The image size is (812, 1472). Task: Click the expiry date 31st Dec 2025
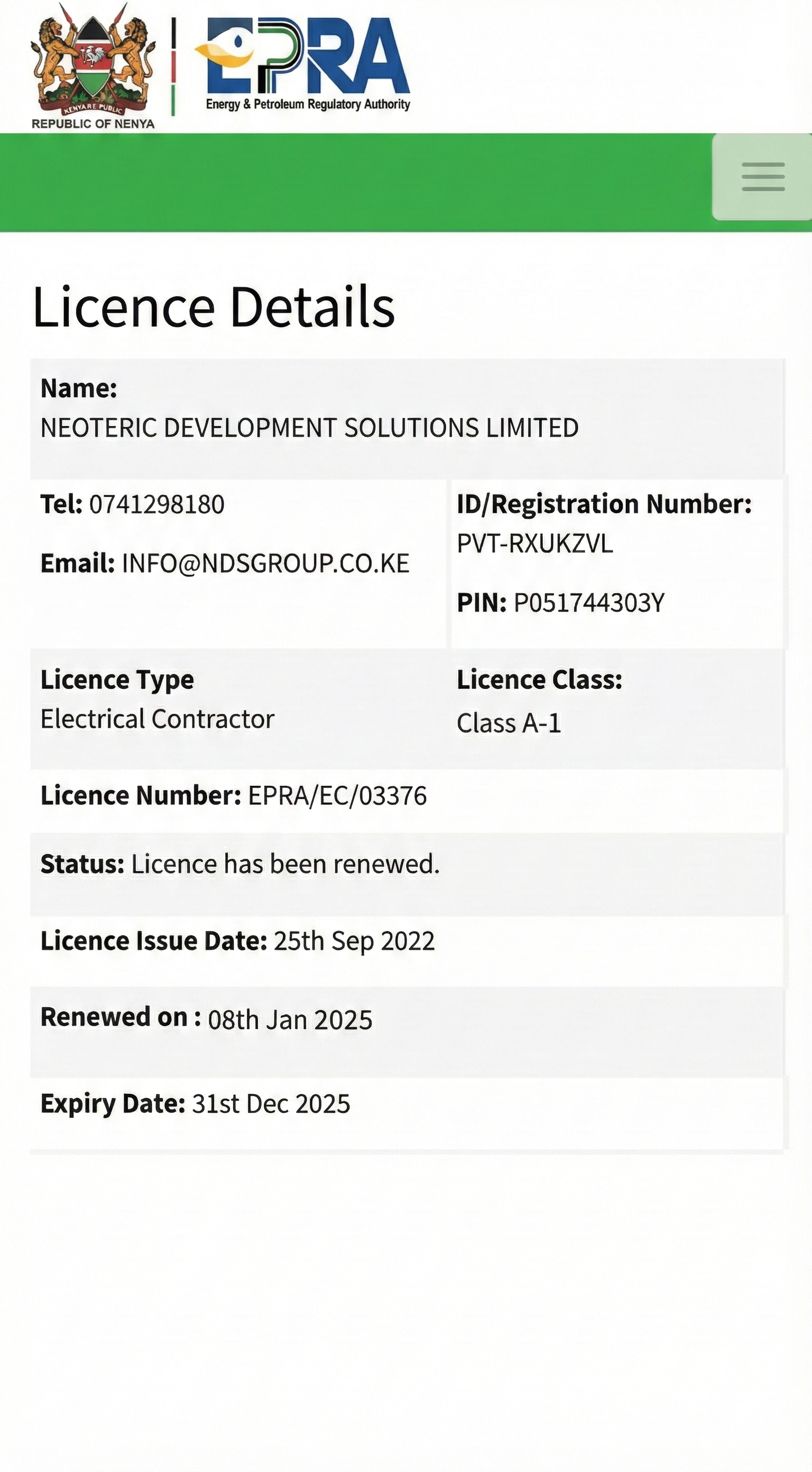click(x=271, y=1103)
